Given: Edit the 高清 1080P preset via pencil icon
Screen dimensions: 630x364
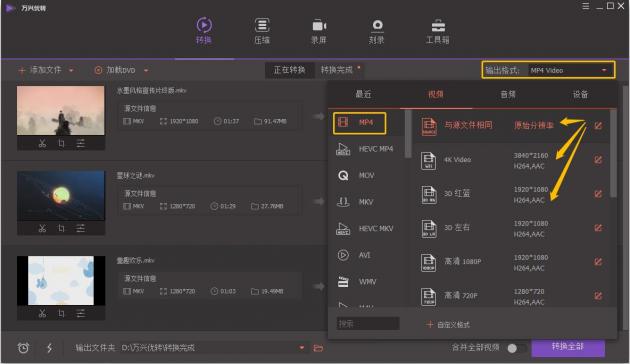Looking at the screenshot, I should point(598,262).
